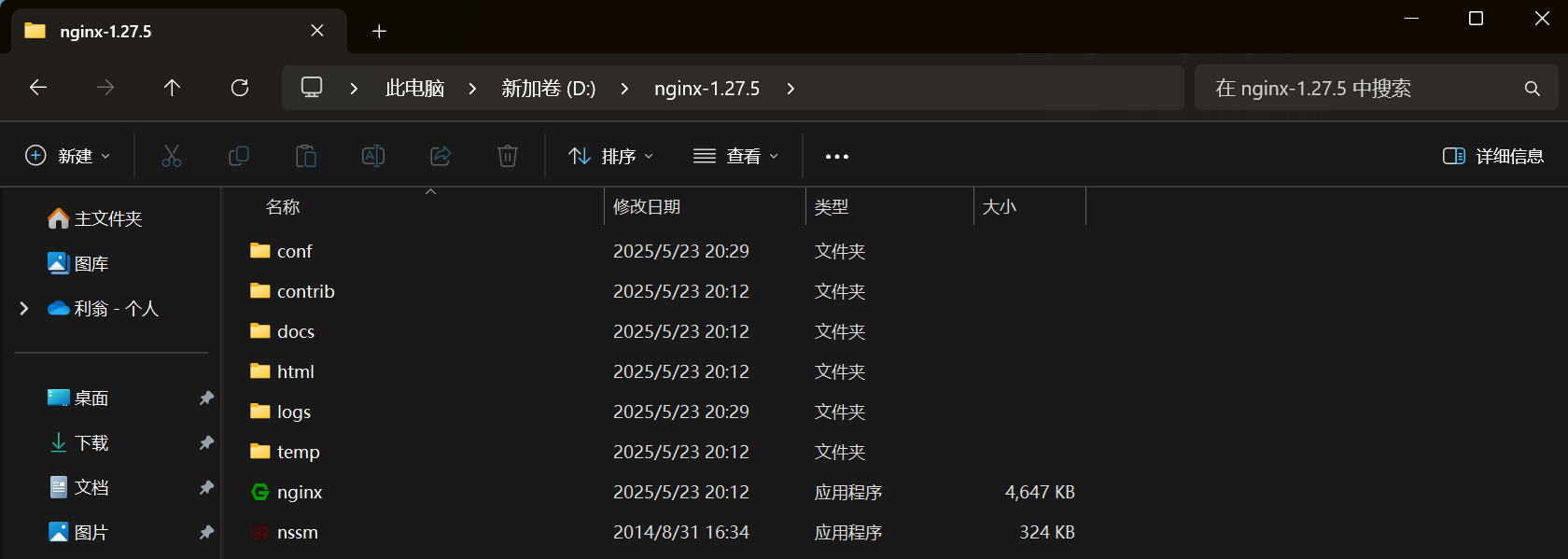The width and height of the screenshot is (1568, 559).
Task: Select the docs folder name
Action: click(296, 331)
